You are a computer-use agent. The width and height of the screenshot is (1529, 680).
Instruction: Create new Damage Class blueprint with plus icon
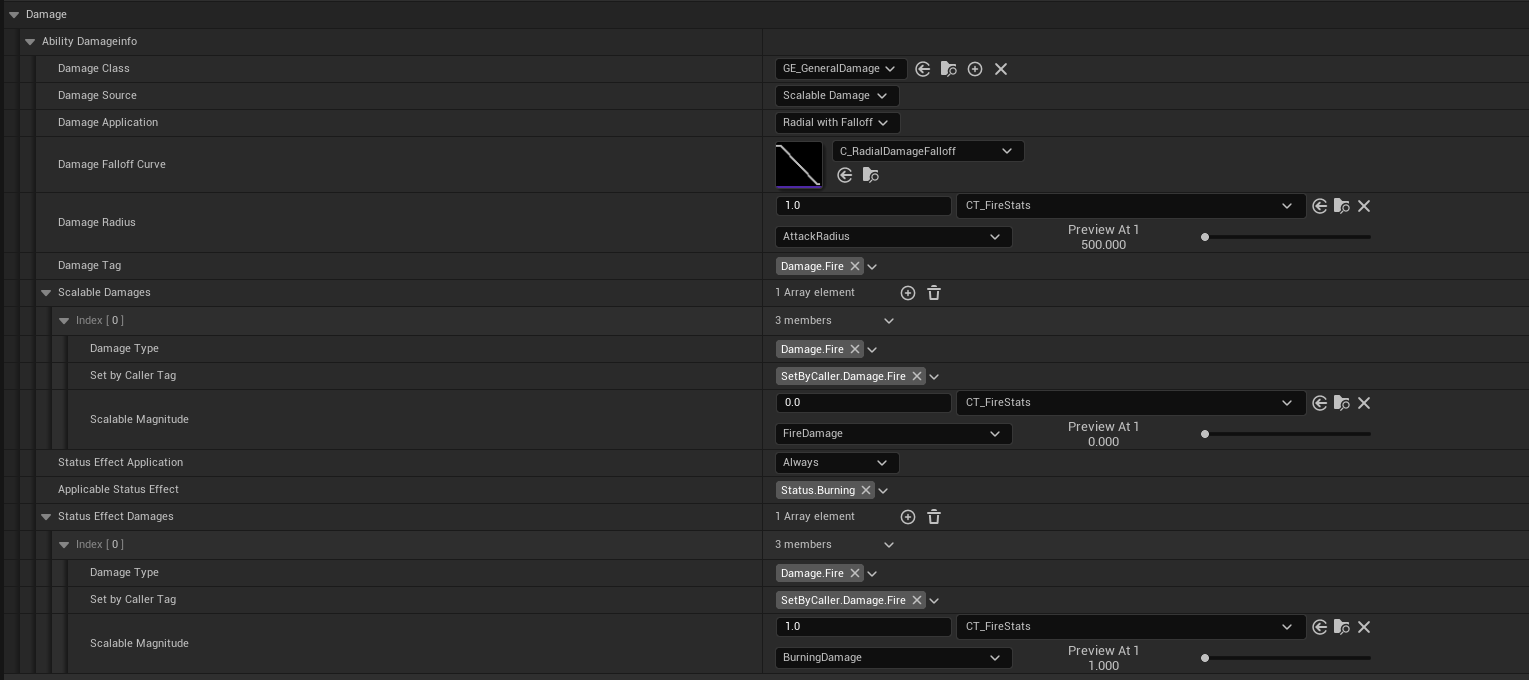click(x=975, y=69)
